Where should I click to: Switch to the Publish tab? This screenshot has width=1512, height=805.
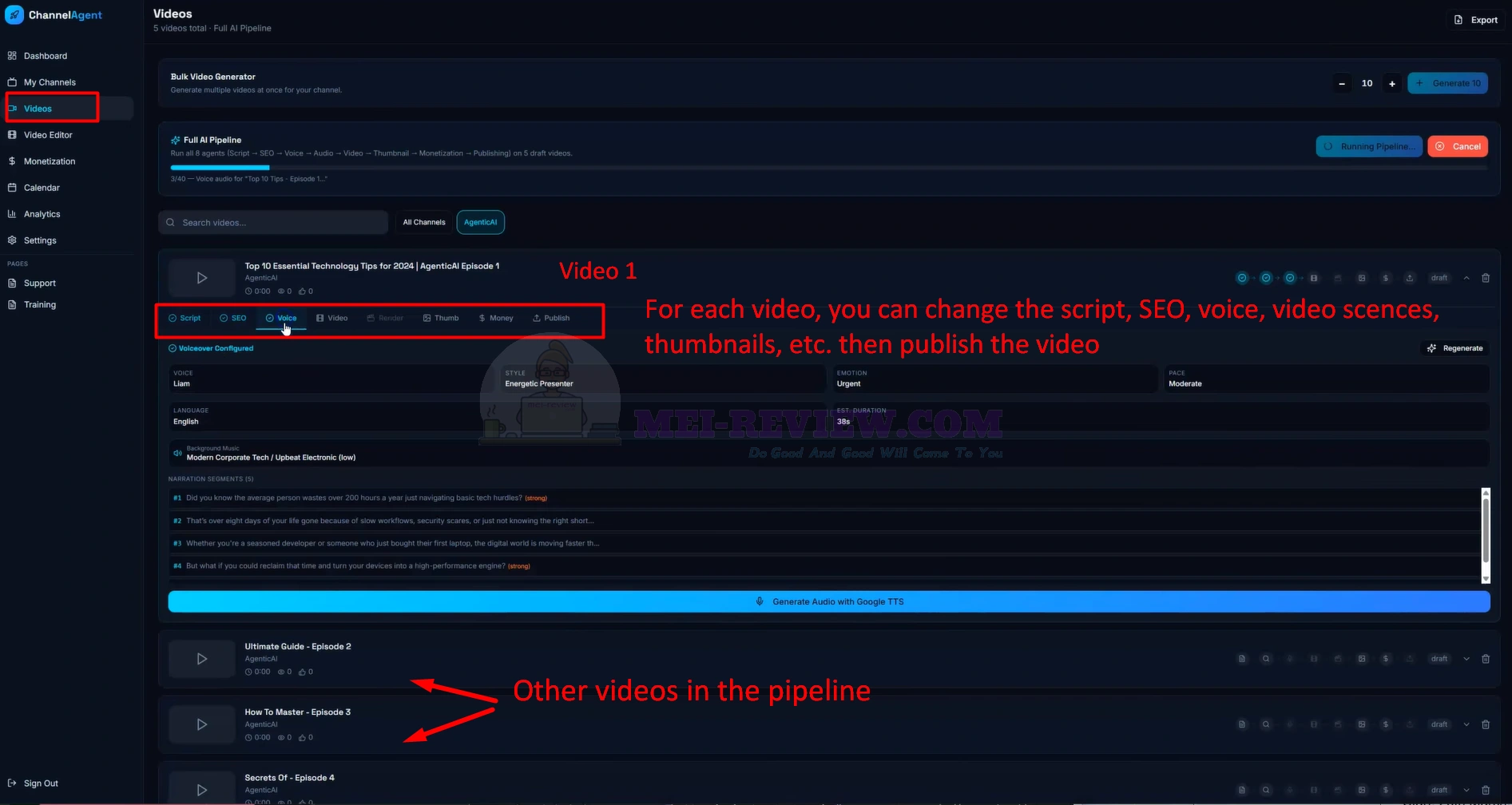[x=551, y=318]
